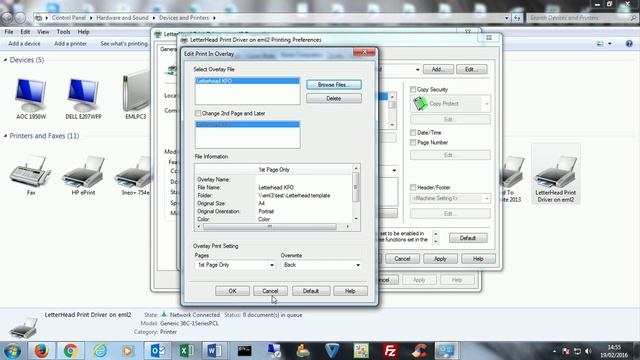Open the address bar history dropdown arrow

(x=507, y=18)
